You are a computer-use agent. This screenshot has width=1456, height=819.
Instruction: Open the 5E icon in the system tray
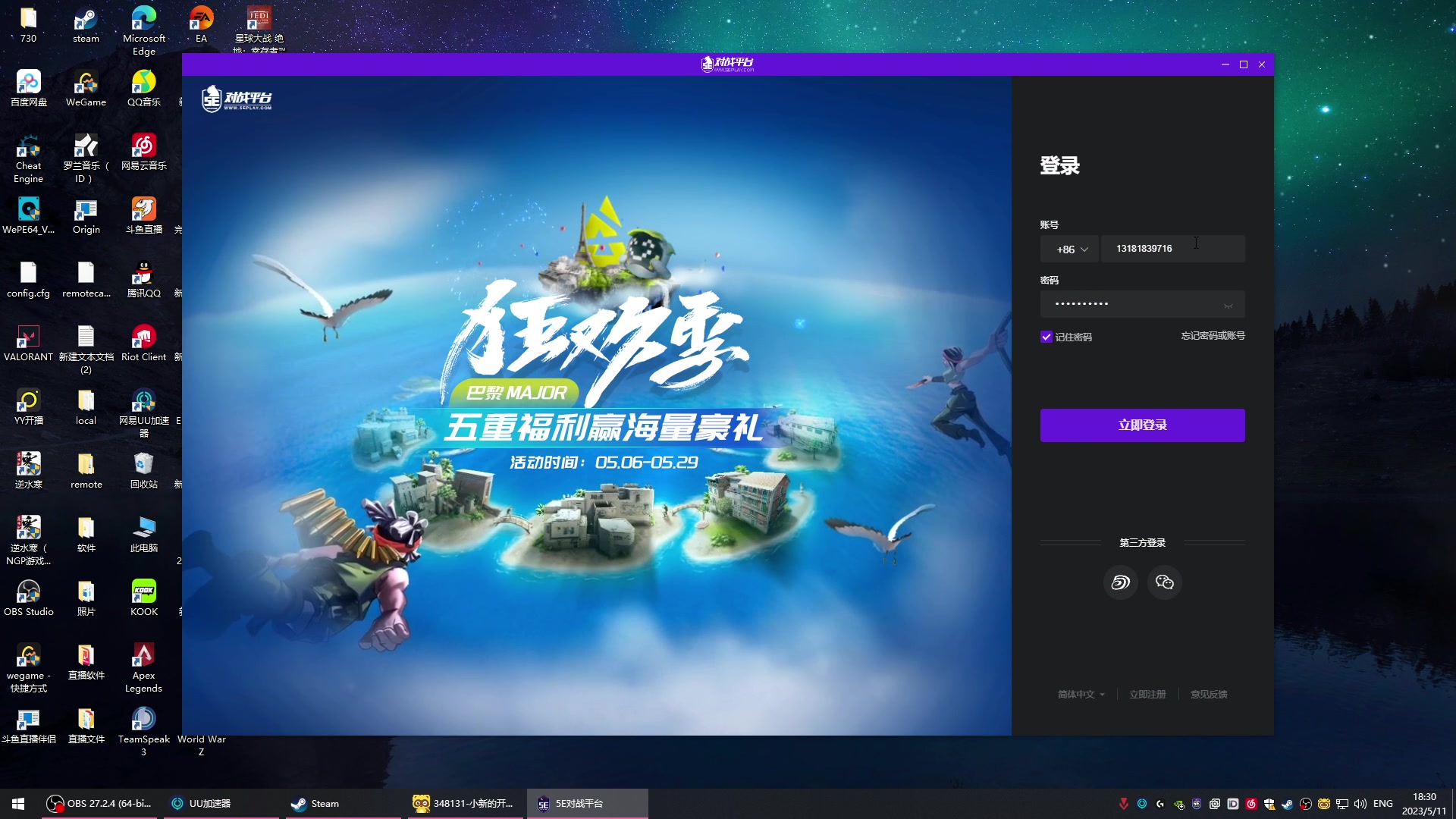coord(1196,803)
